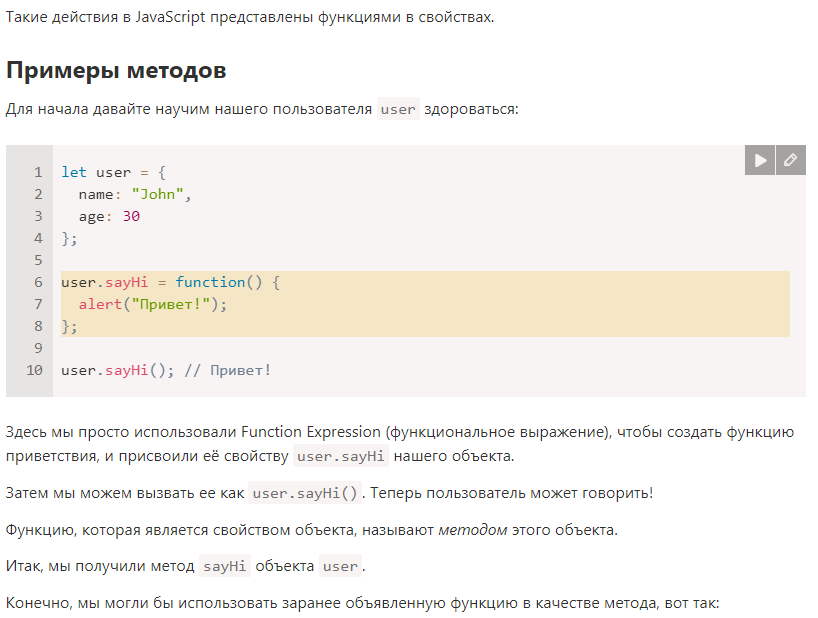Click the paragraph starting "Конечно, мы могли бы"
Viewport: 818px width, 618px height.
click(363, 603)
